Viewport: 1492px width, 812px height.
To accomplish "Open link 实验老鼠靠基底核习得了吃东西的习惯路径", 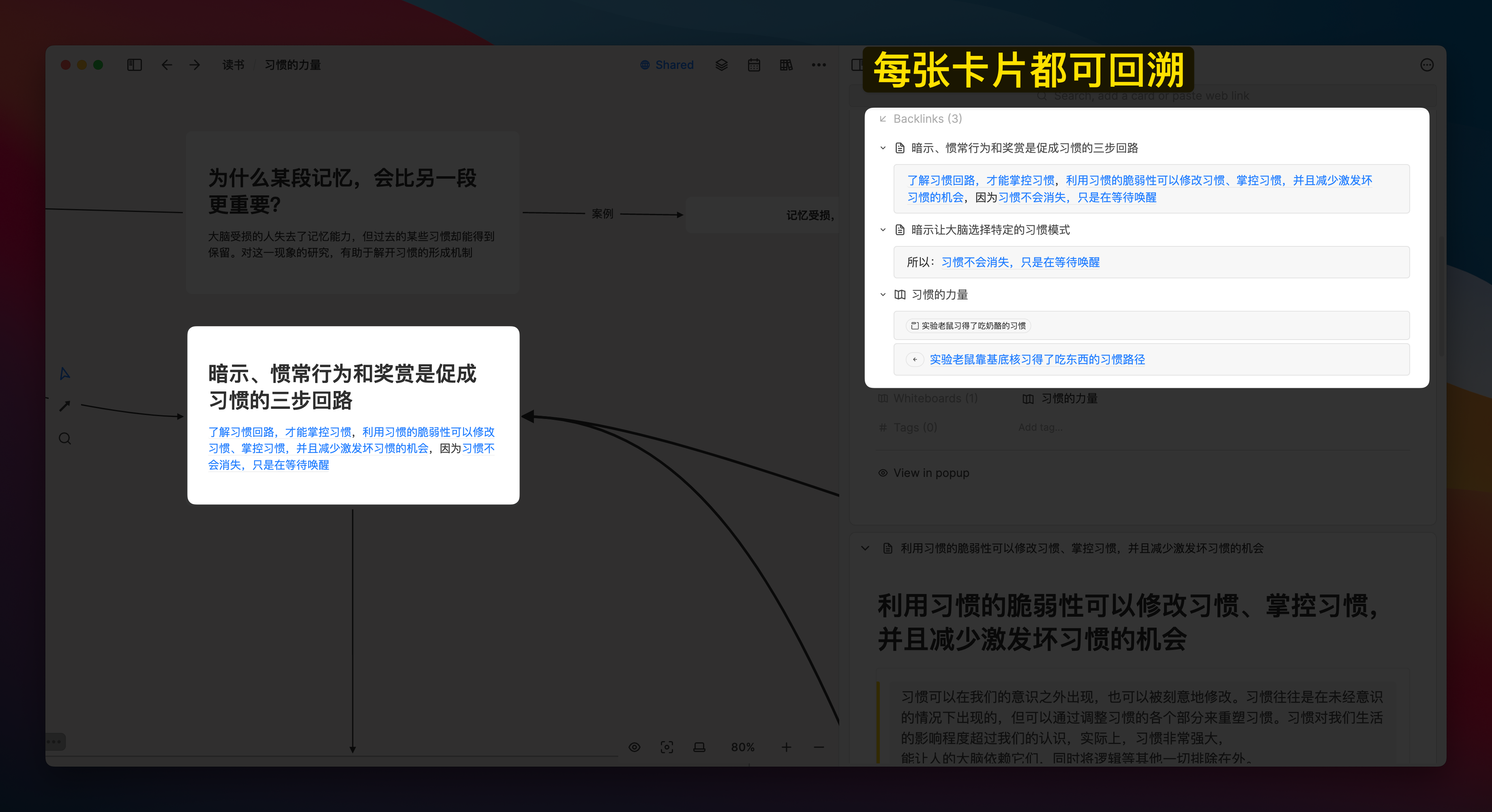I will [x=1037, y=359].
